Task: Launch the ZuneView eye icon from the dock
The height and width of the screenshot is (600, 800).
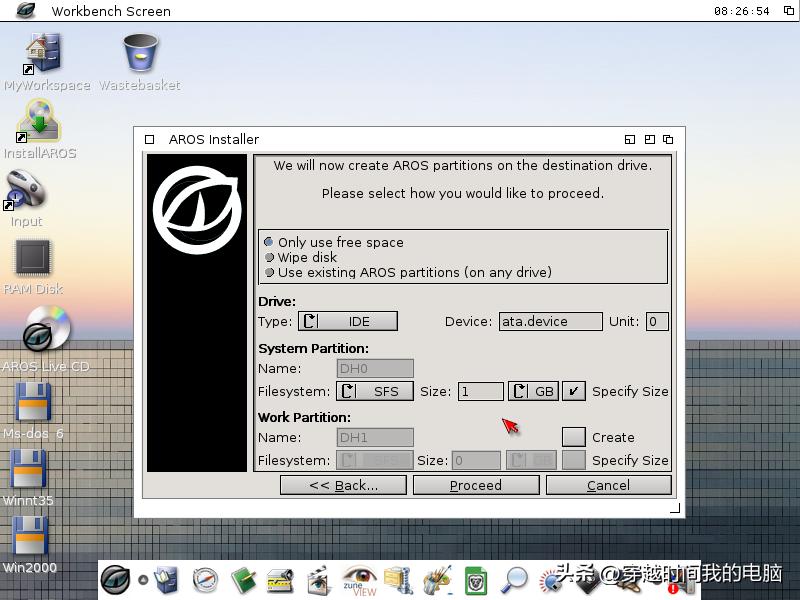Action: [x=361, y=581]
